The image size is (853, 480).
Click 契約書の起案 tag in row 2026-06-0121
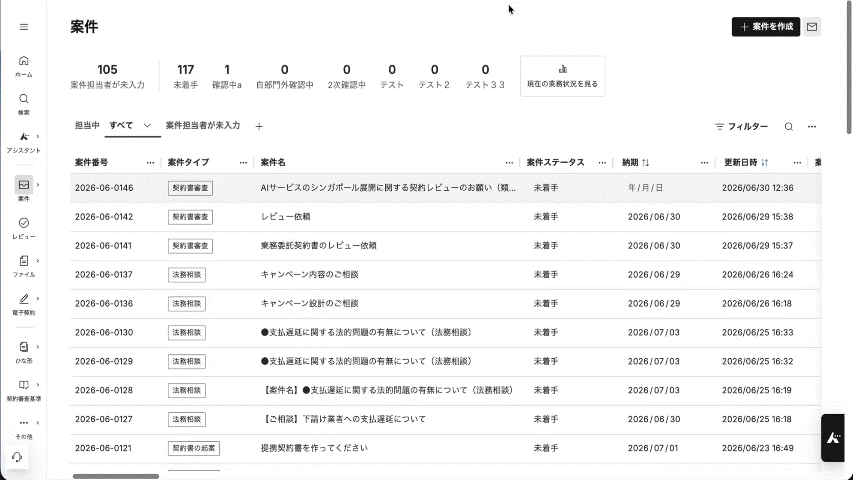tap(194, 448)
